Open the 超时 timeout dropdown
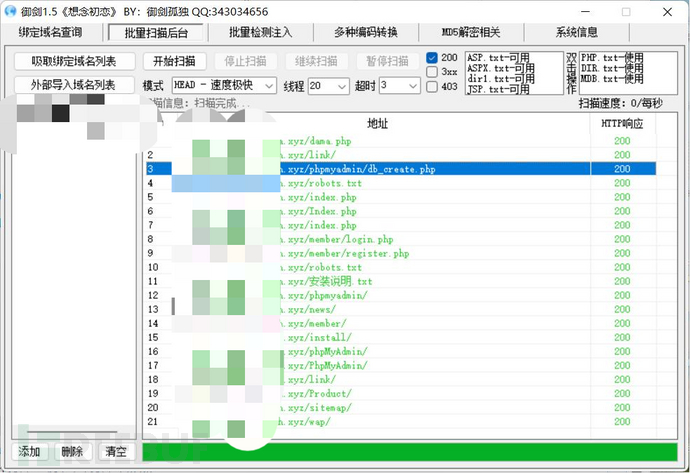The image size is (690, 473). (400, 85)
